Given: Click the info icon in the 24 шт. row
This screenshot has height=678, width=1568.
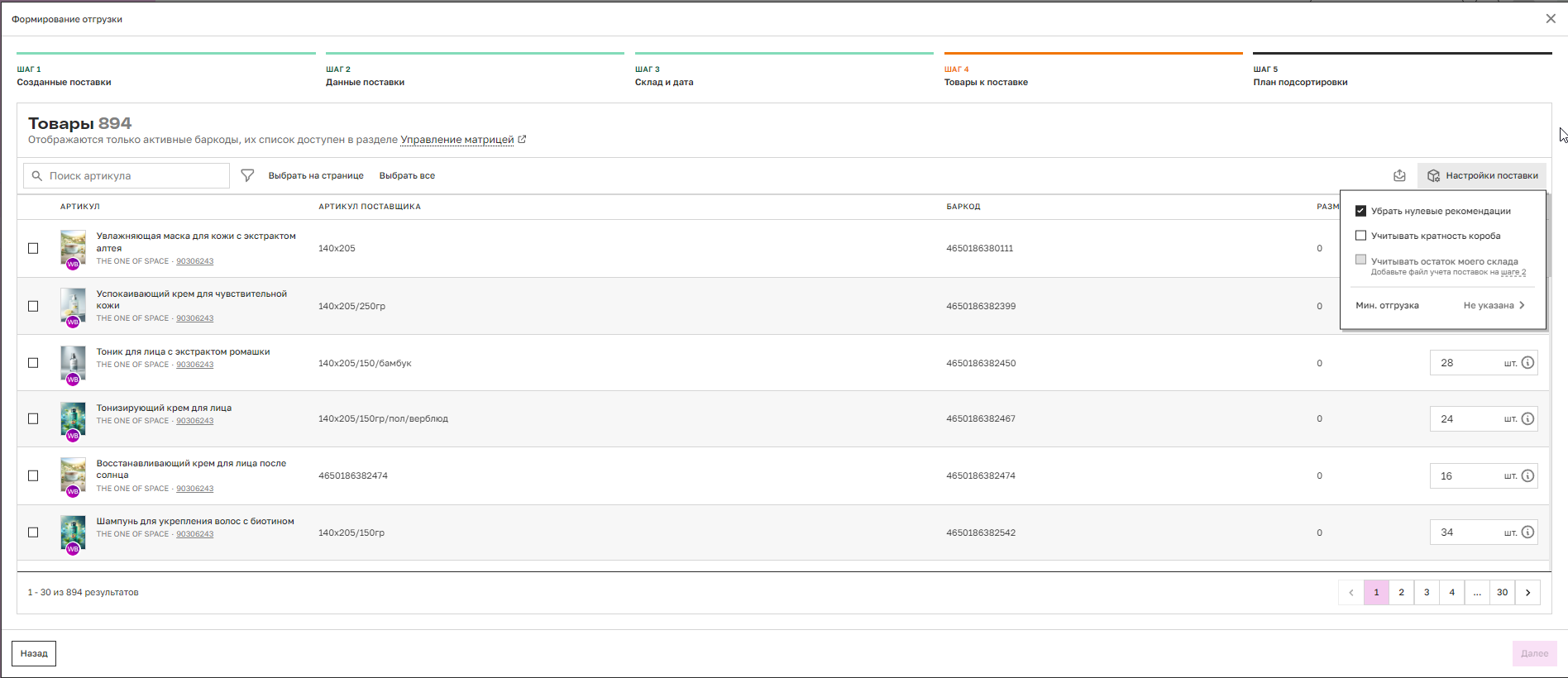Looking at the screenshot, I should (x=1527, y=418).
